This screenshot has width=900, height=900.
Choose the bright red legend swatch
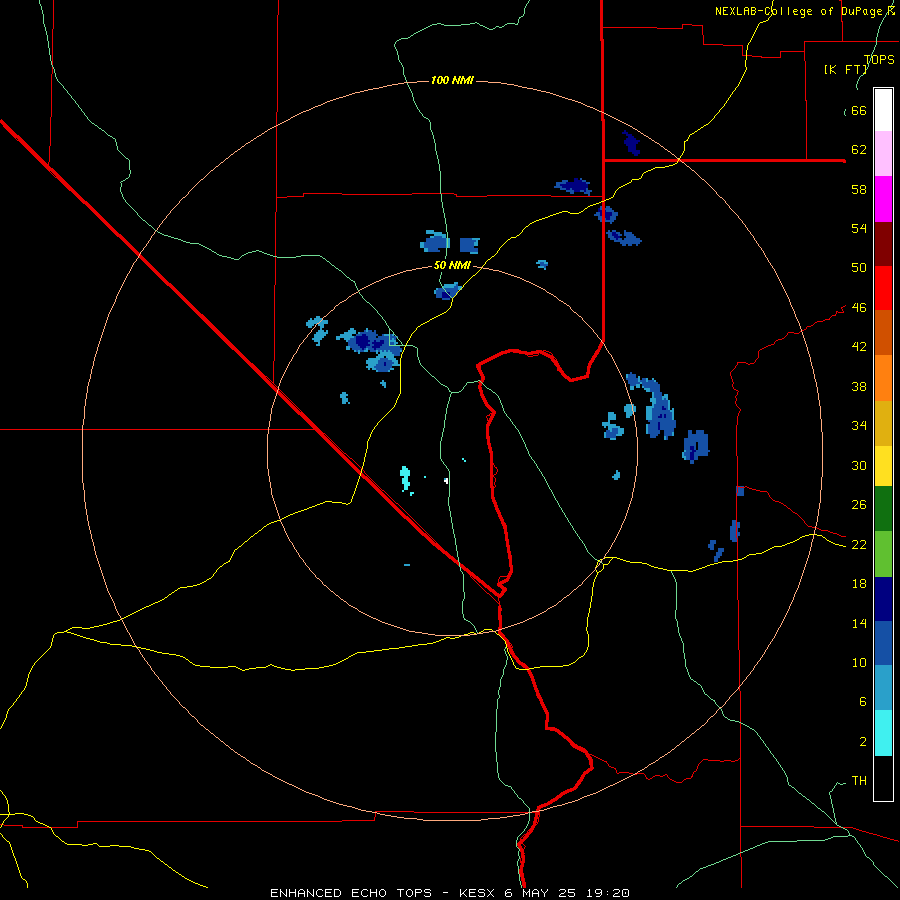click(883, 288)
